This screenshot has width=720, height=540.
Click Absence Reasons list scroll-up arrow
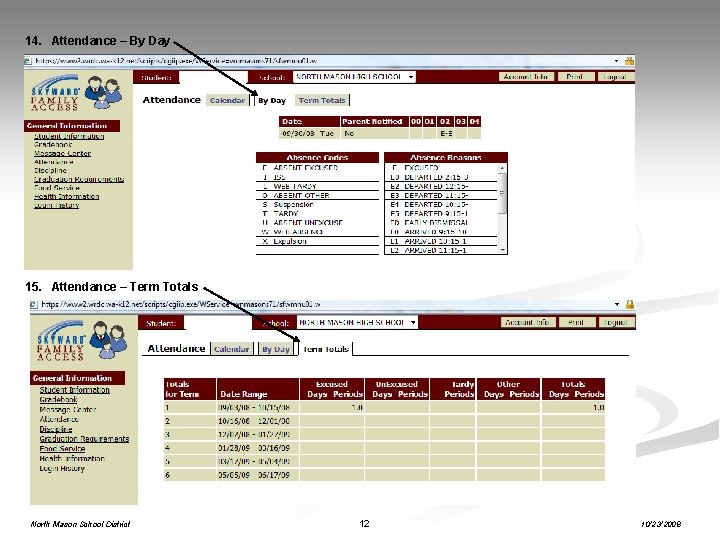(502, 168)
